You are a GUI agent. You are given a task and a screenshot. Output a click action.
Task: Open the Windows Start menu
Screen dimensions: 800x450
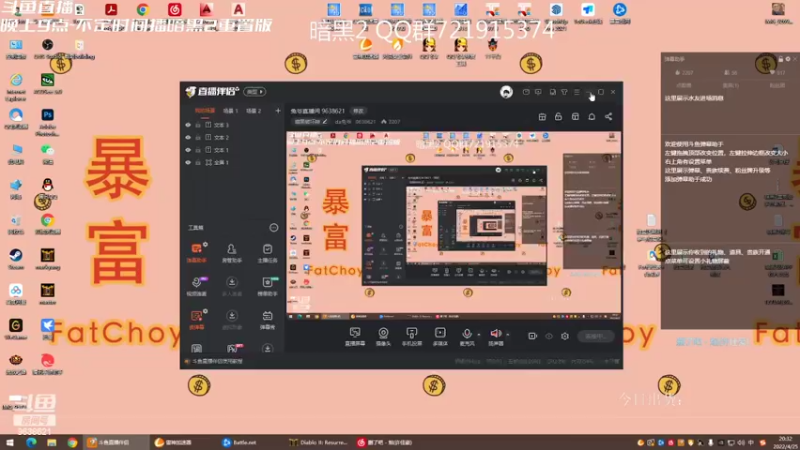click(10, 442)
